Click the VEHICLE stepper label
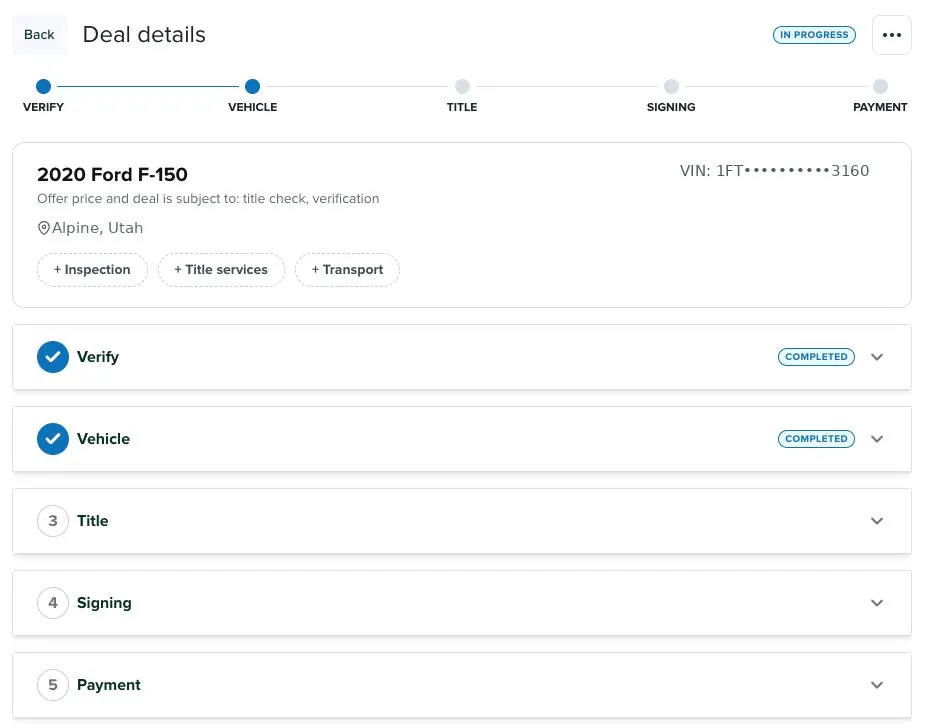This screenshot has height=728, width=926. (252, 107)
